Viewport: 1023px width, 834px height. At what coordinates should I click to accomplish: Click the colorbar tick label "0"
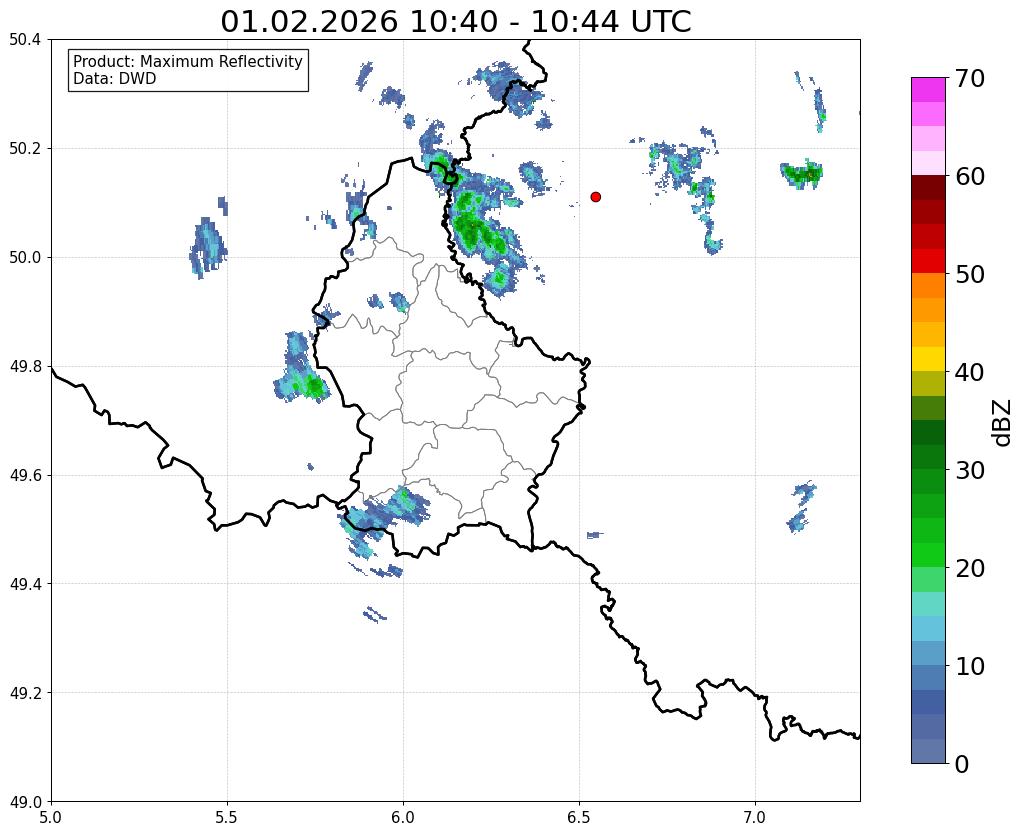pos(963,764)
